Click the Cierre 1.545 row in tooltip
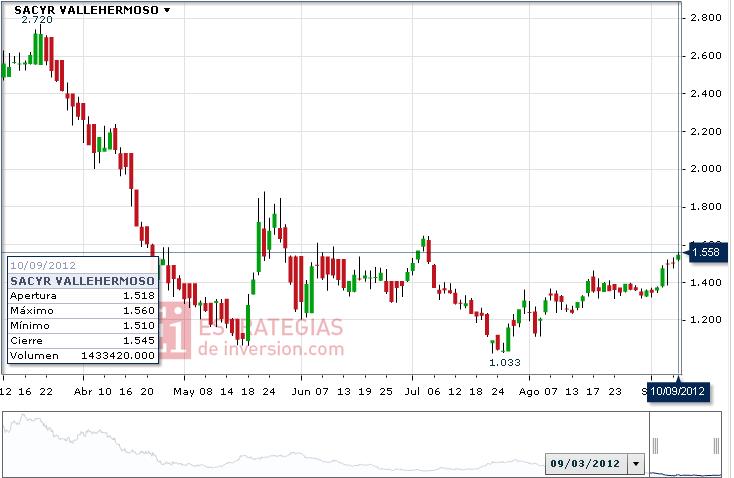734x478 pixels. (x=82, y=340)
